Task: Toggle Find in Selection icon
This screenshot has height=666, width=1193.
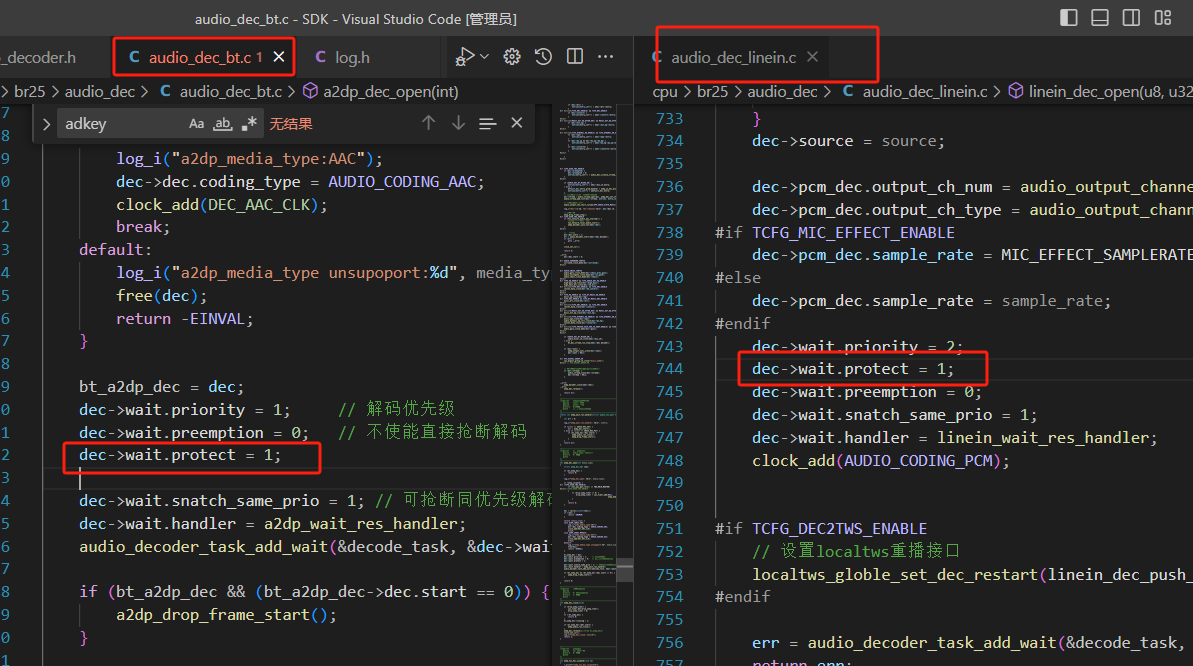Action: (488, 123)
